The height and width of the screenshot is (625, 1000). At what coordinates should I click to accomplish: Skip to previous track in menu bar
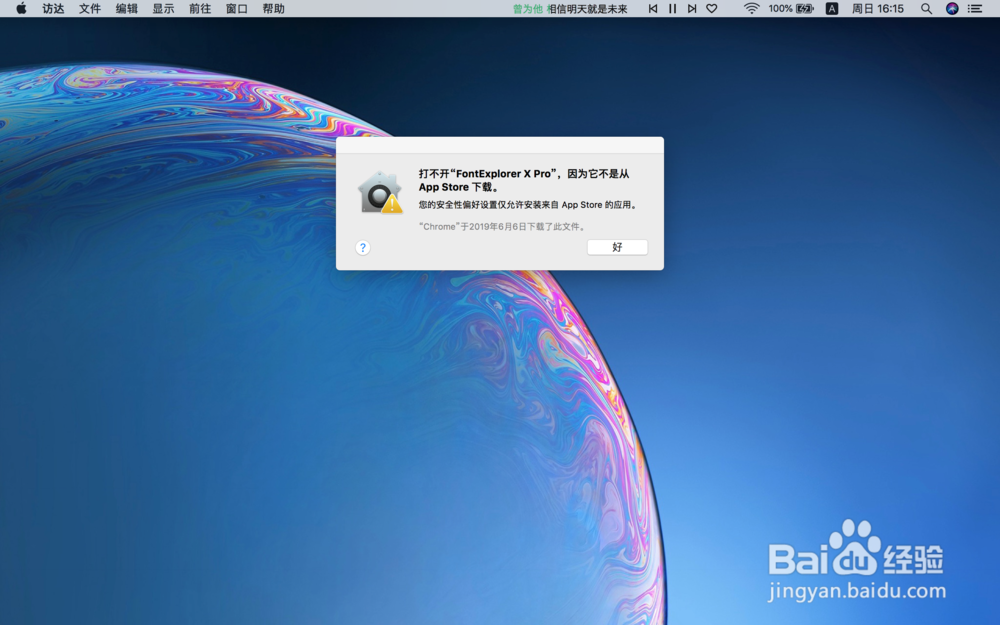[652, 8]
